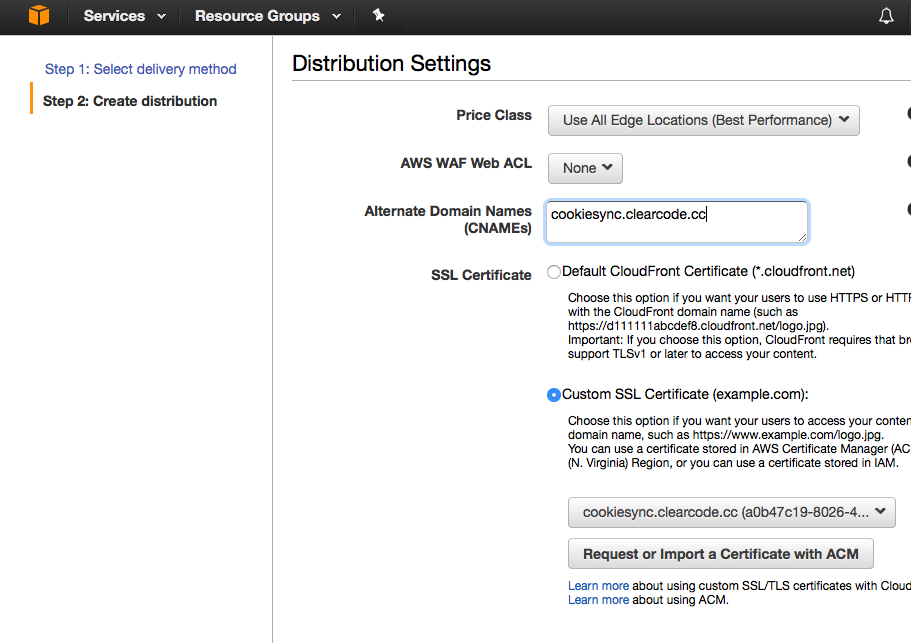Click the Alternate Domain Names text area
Screen dimensions: 911x643
pyautogui.click(x=676, y=222)
